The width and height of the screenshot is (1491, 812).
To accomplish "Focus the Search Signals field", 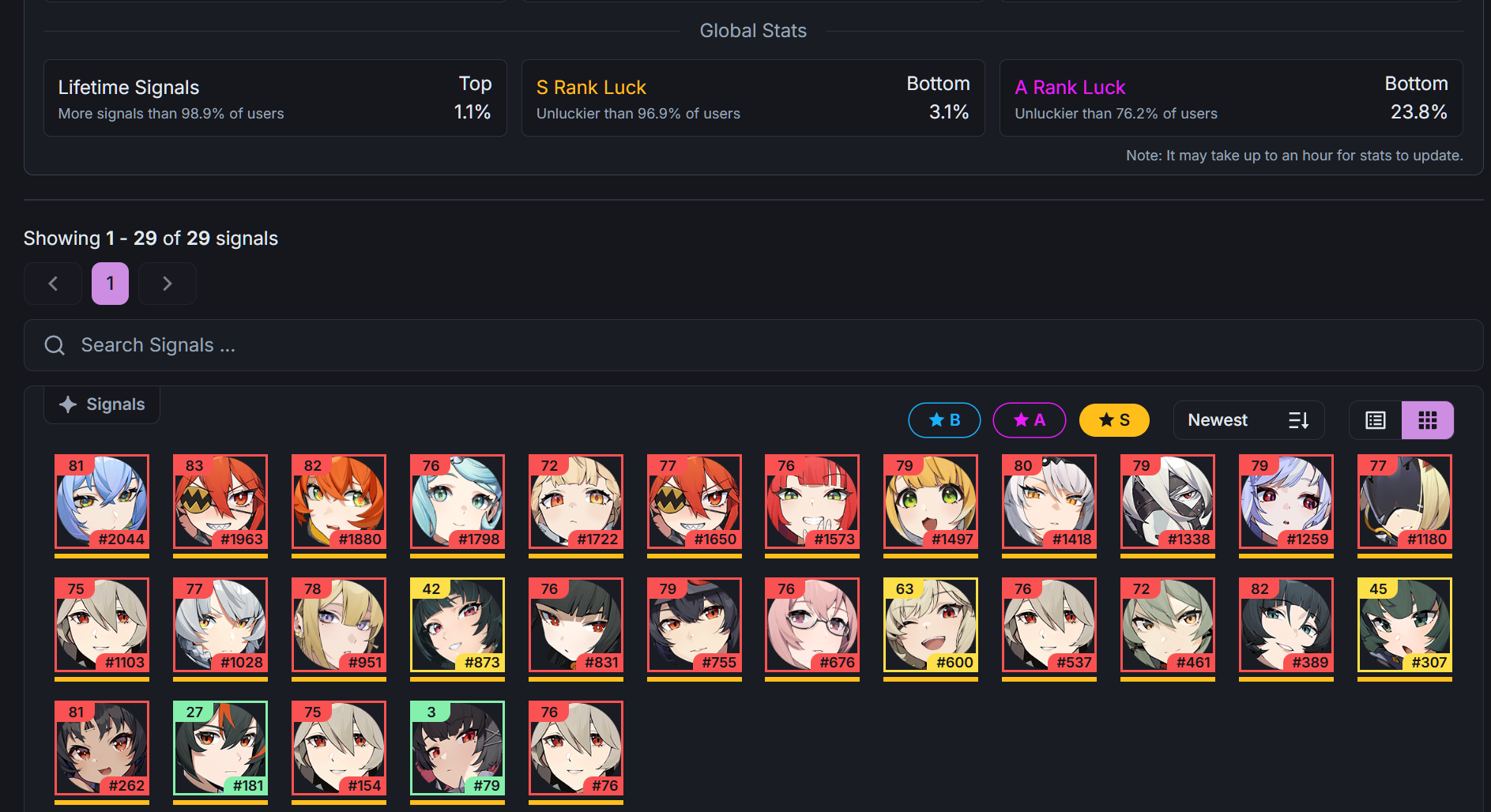I will 753,345.
